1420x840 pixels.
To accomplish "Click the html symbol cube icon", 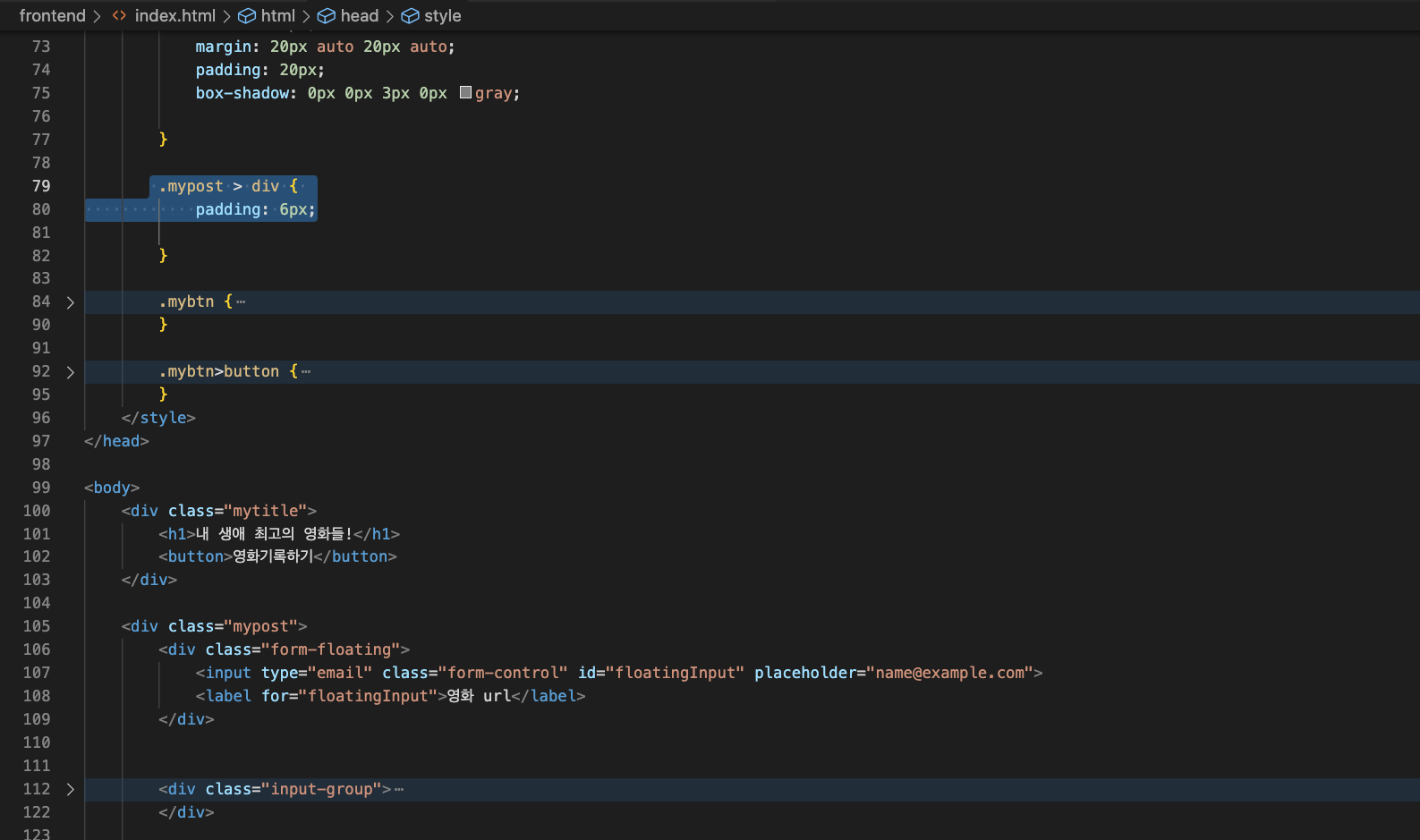I will pos(247,16).
